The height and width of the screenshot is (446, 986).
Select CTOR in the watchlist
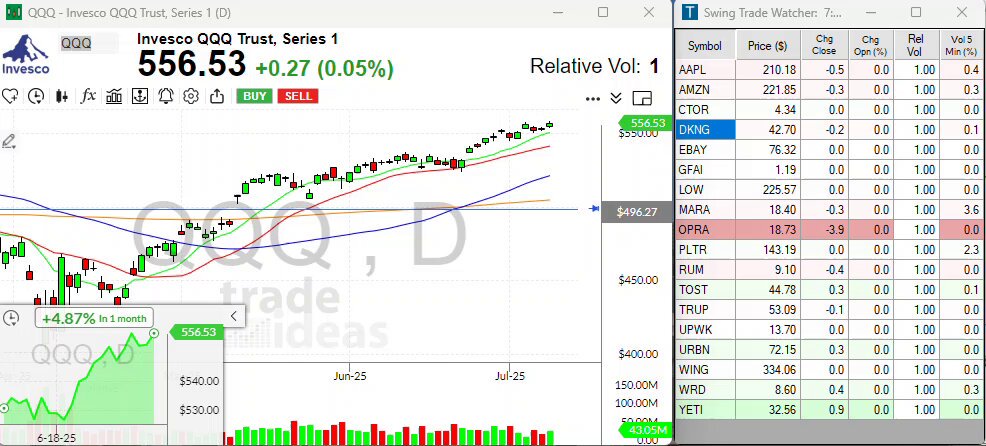click(x=704, y=109)
